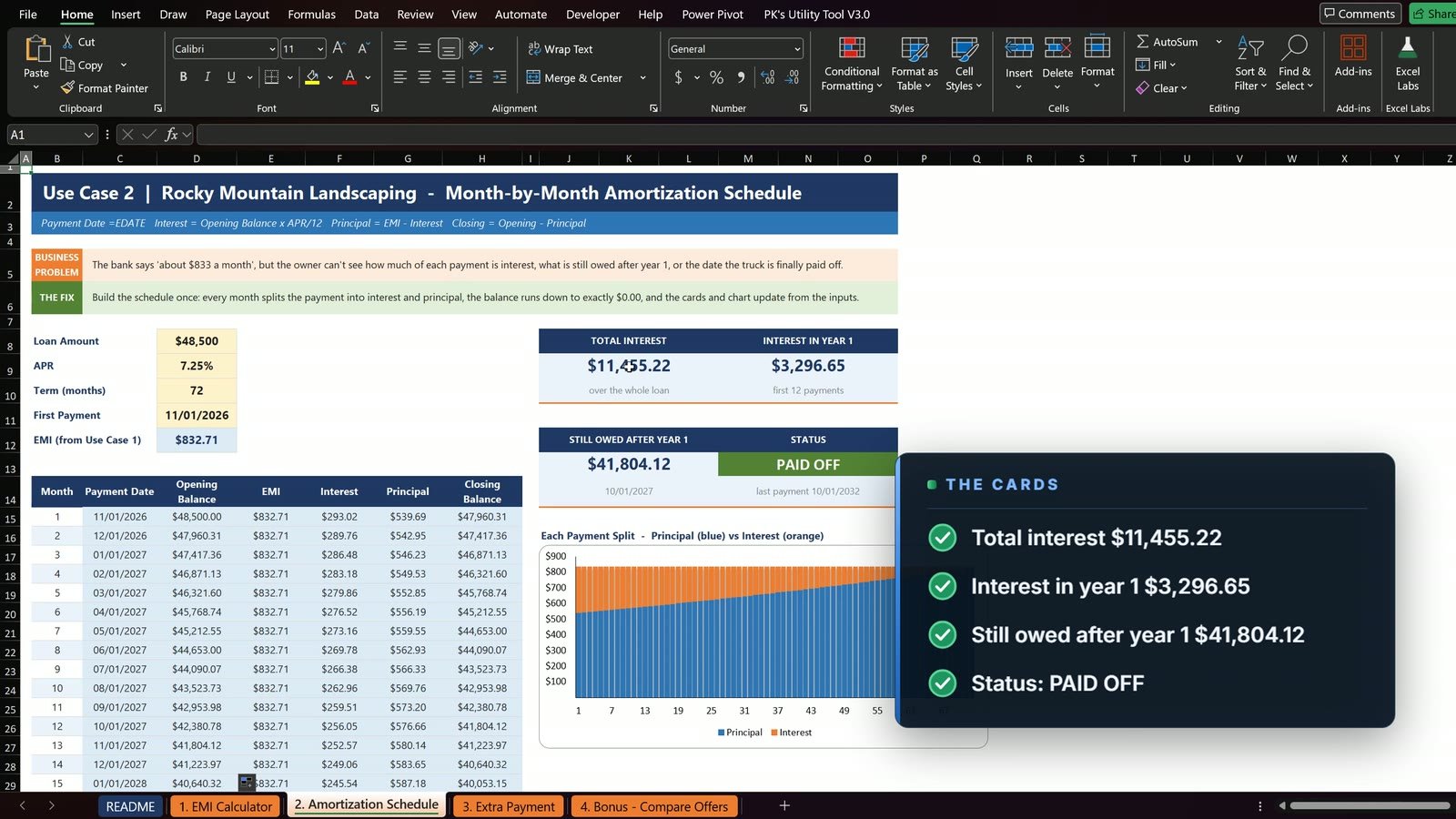Viewport: 1456px width, 819px height.
Task: Open the Power Pivot tab
Action: [713, 15]
